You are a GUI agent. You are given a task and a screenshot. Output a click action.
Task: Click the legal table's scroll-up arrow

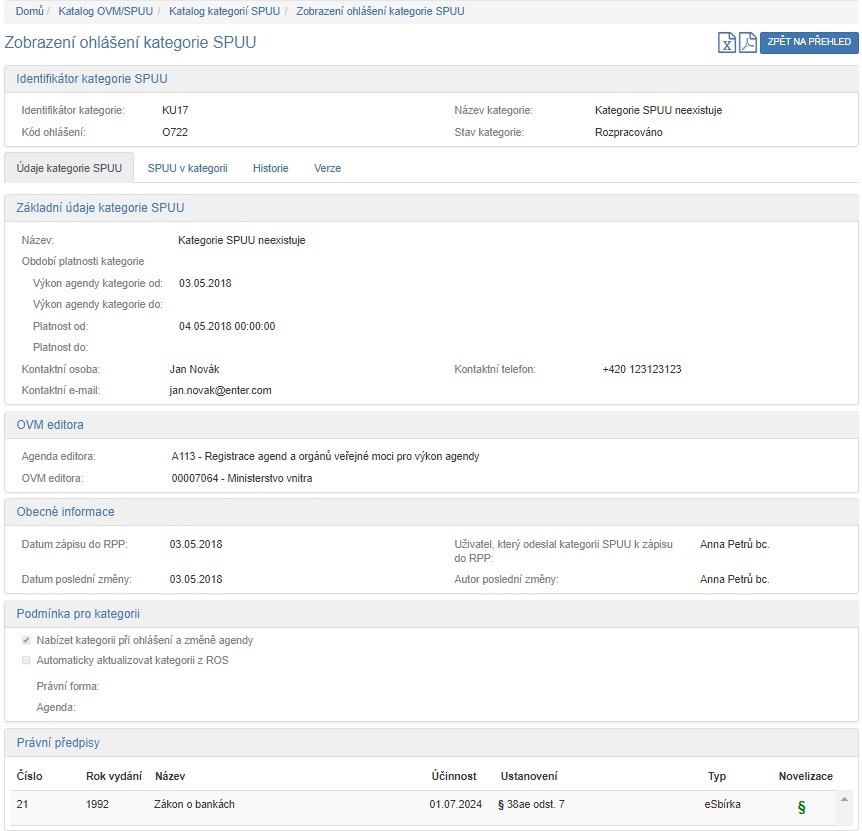click(845, 800)
